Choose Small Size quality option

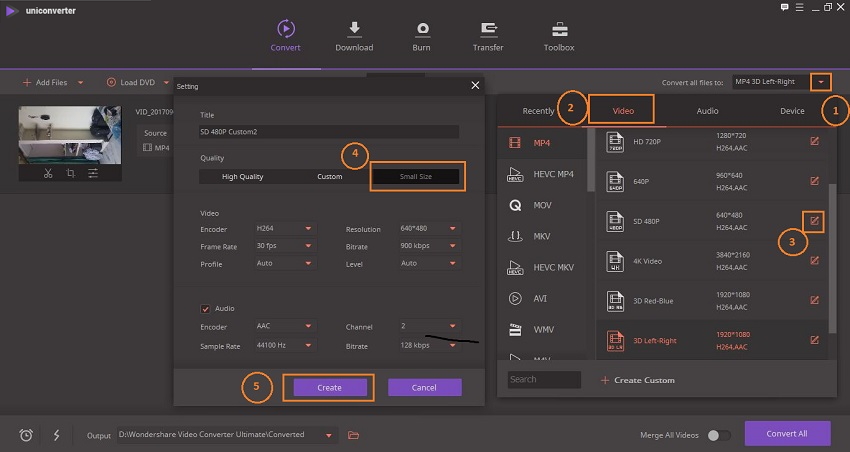pyautogui.click(x=416, y=177)
